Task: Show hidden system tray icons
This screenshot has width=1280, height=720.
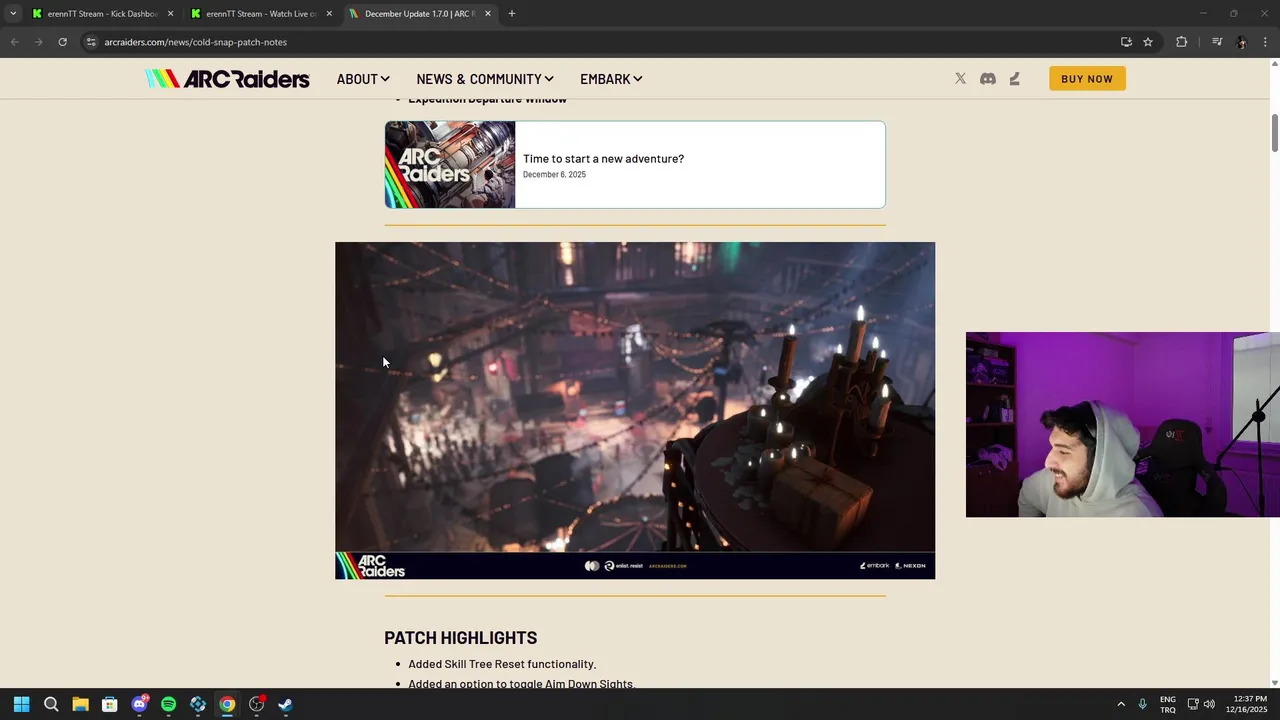Action: (1121, 704)
